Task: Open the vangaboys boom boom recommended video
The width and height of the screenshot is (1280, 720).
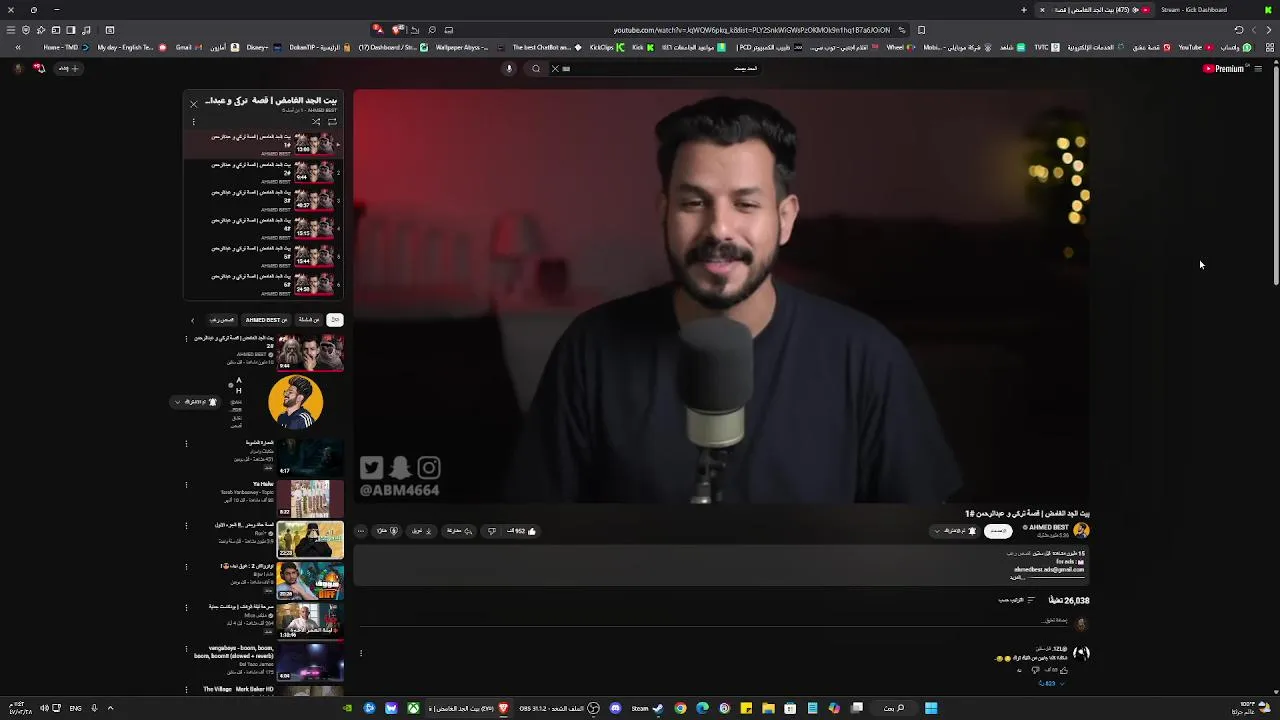Action: click(309, 662)
